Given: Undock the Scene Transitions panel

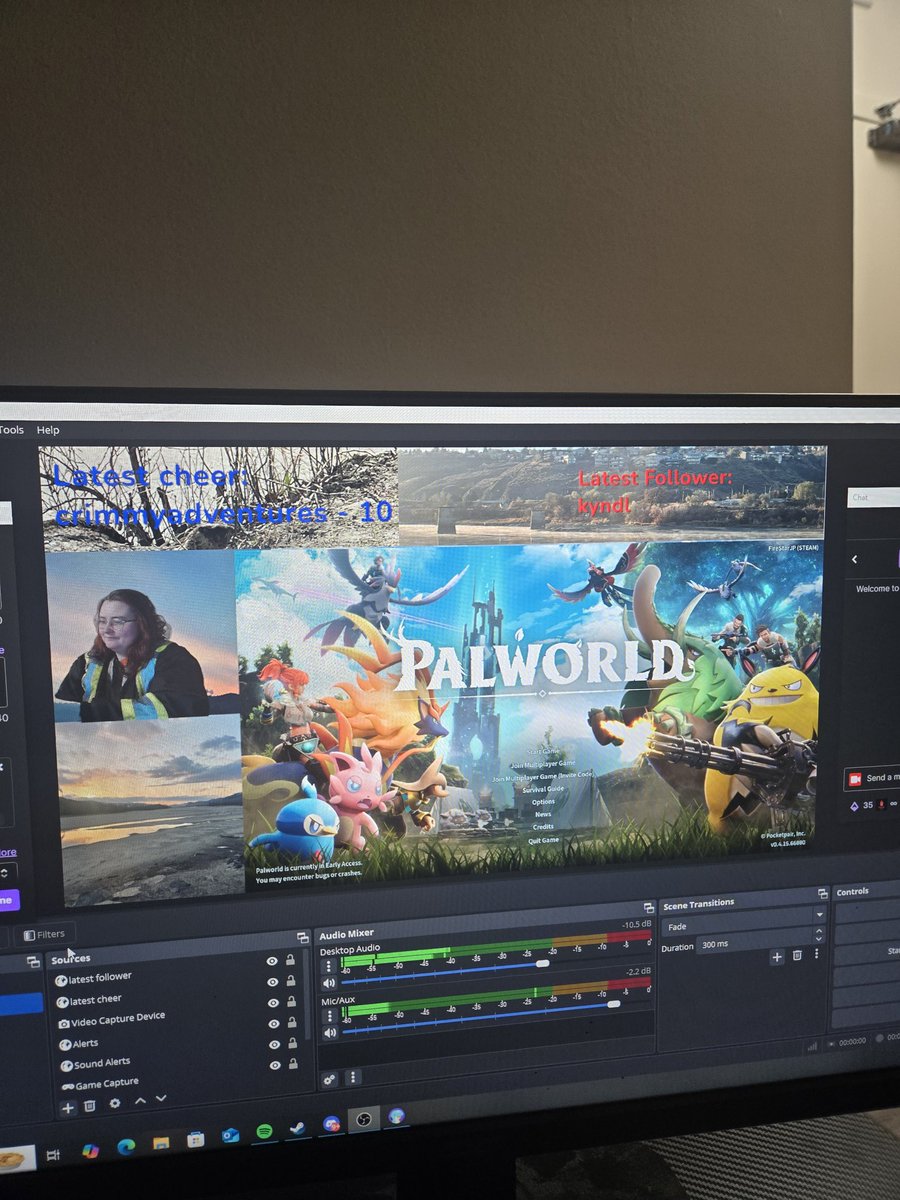Looking at the screenshot, I should [822, 893].
